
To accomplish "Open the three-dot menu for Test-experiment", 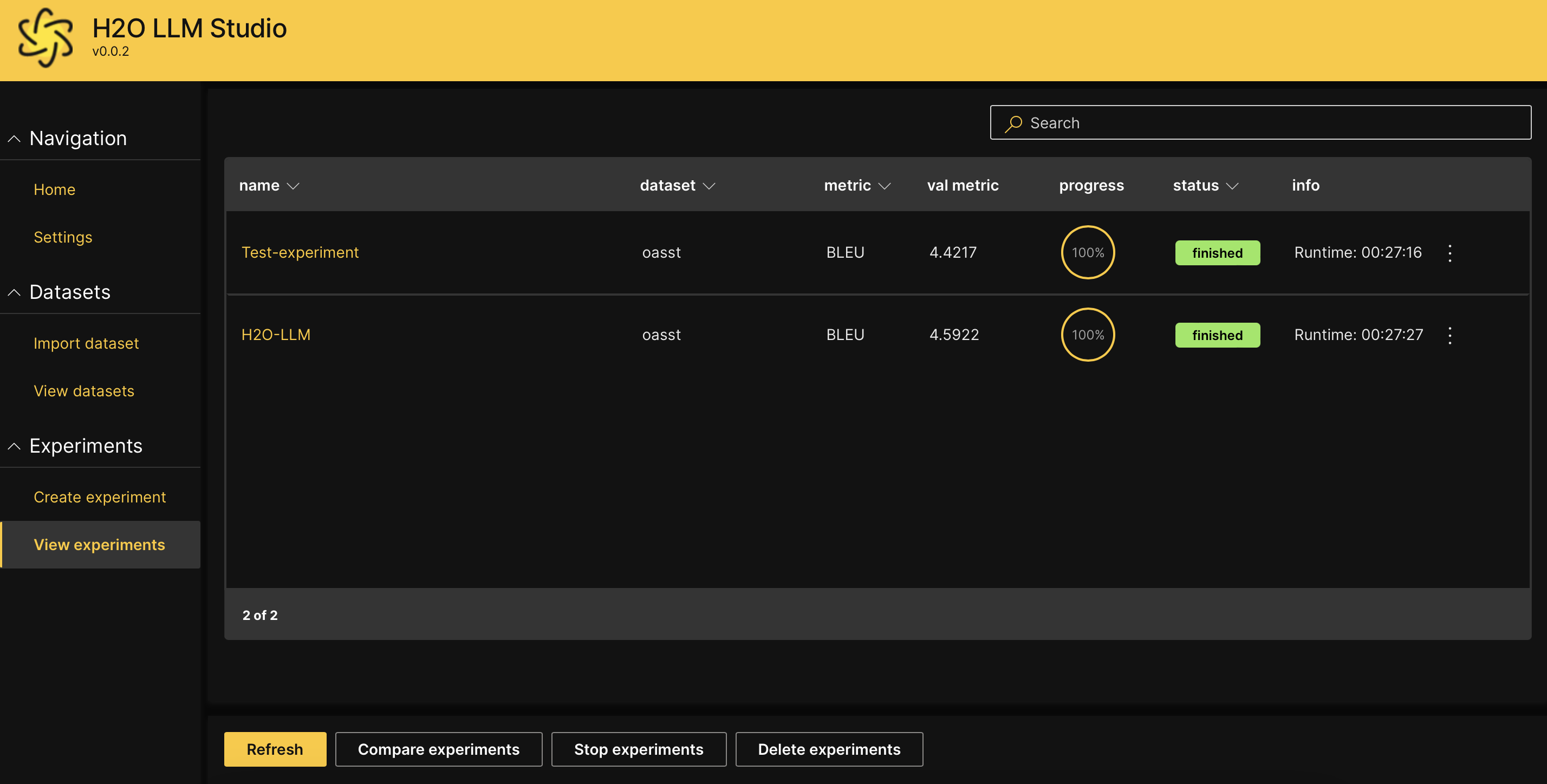I will tap(1449, 253).
